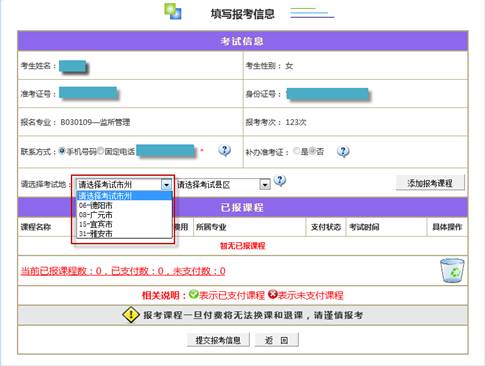This screenshot has width=485, height=366.
Task: Choose 是 for 补办准考证
Action: (x=296, y=151)
